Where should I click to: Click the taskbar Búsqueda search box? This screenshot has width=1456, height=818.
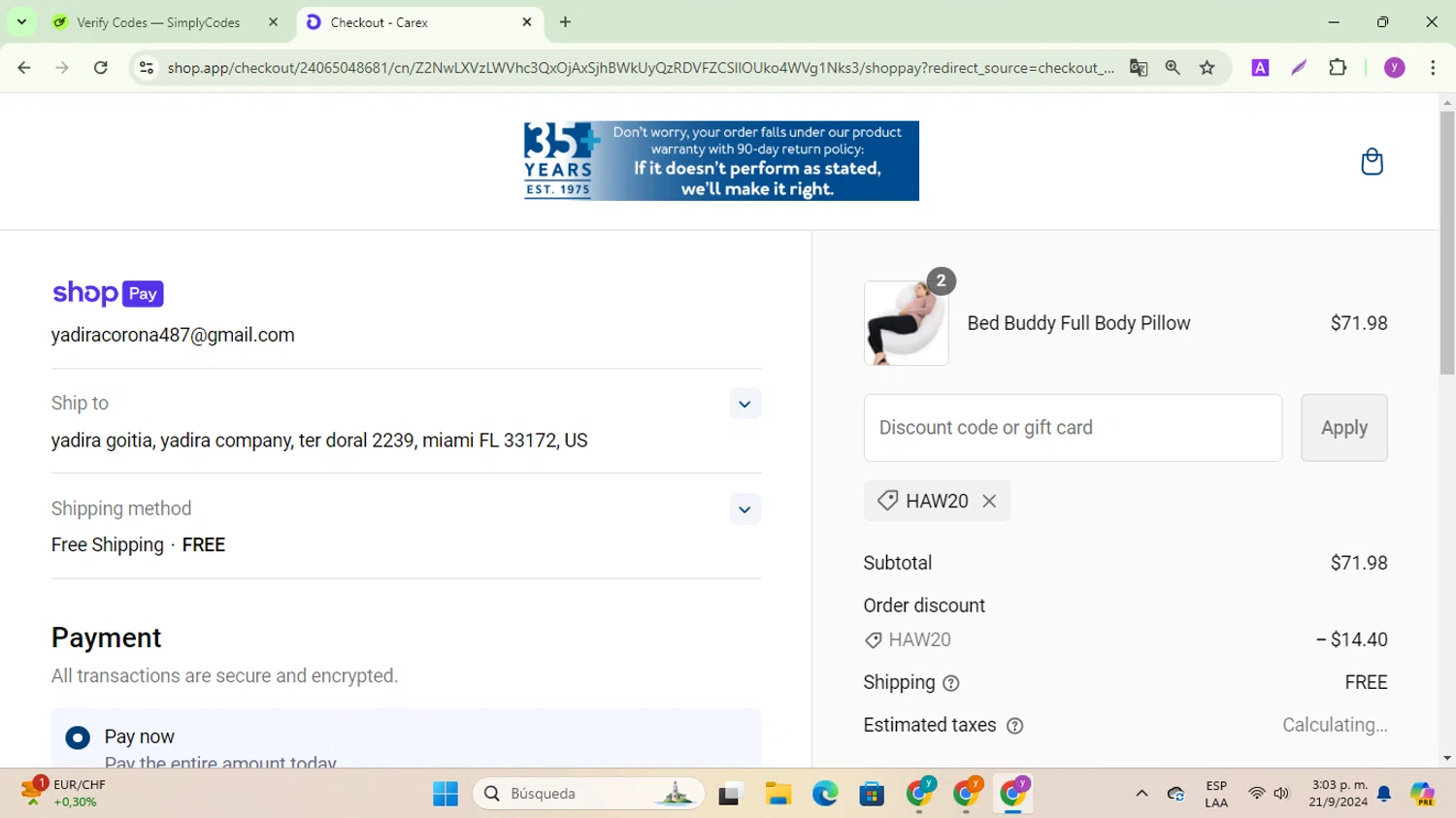tap(588, 794)
